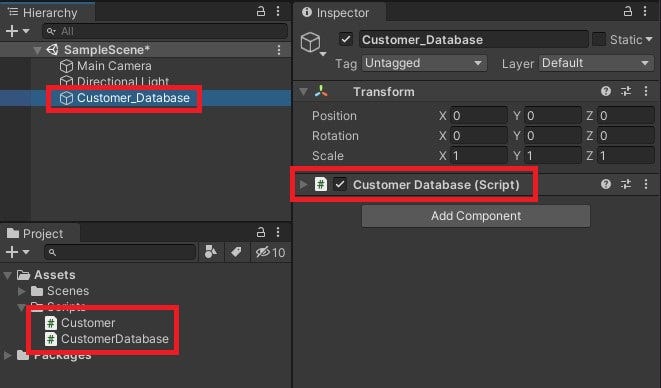Open the Customer Database script three-dot menu
This screenshot has width=661, height=388.
[646, 184]
